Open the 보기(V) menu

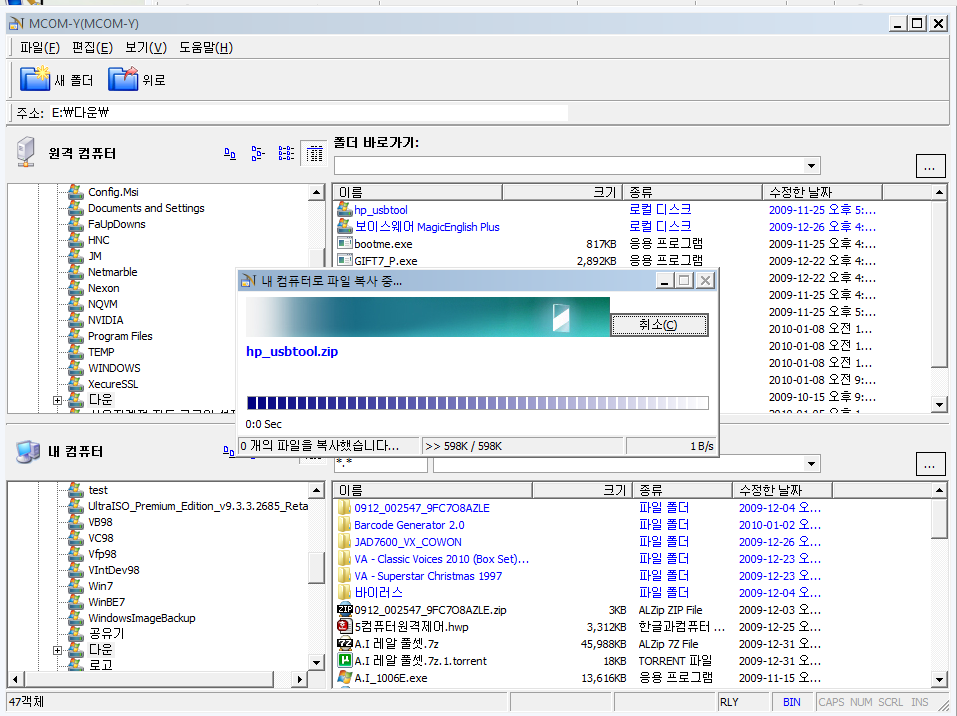pyautogui.click(x=145, y=47)
